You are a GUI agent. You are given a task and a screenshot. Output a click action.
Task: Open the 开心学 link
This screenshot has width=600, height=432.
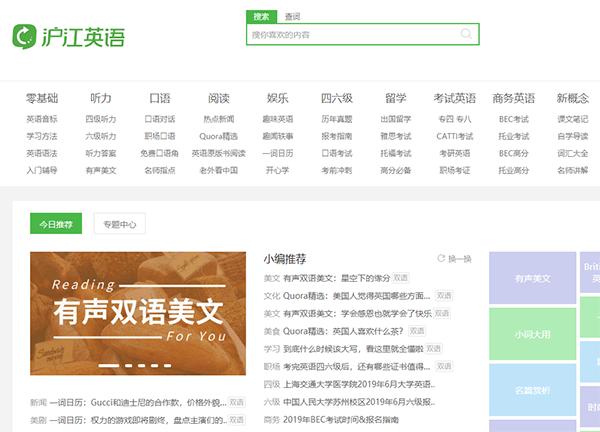(x=277, y=170)
